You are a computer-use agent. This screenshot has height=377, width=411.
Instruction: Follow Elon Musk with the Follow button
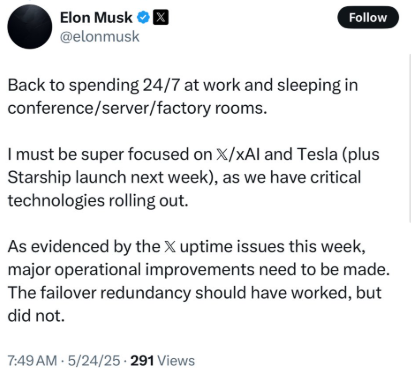tap(368, 17)
